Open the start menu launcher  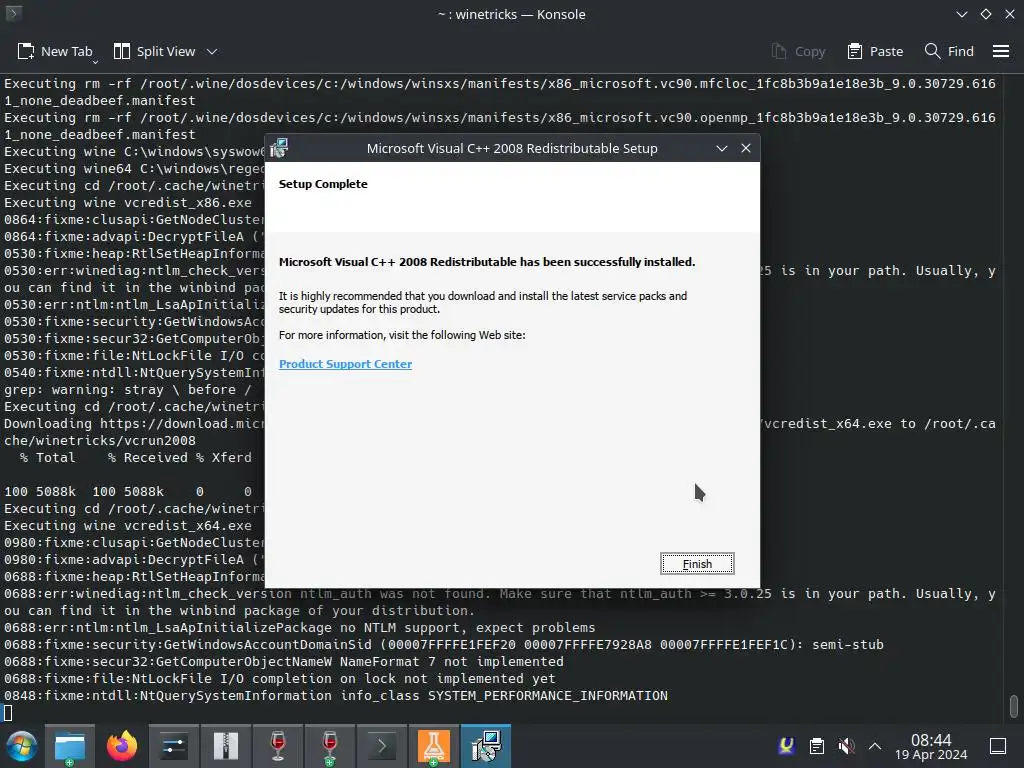click(21, 746)
